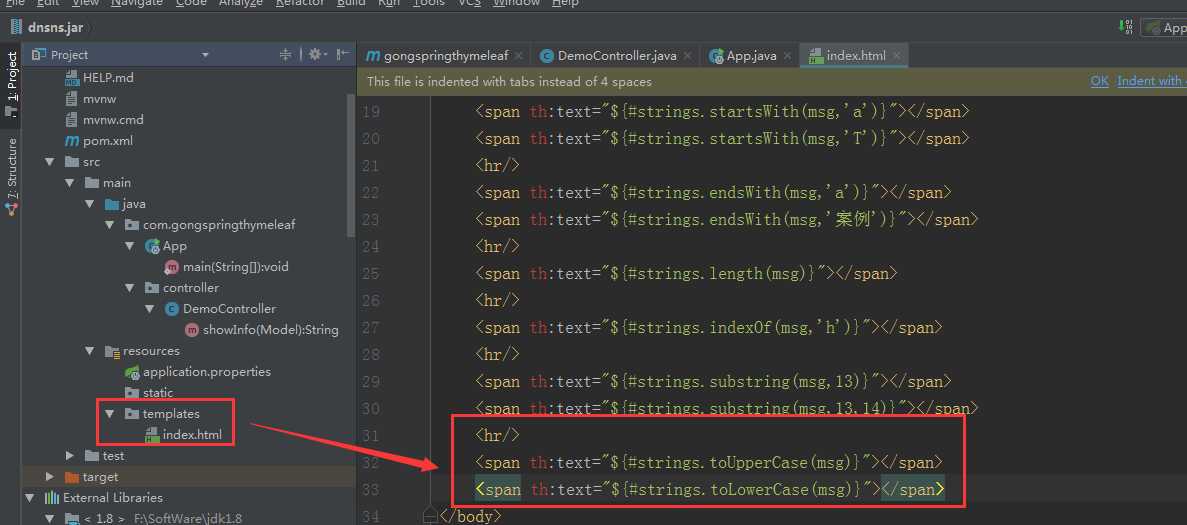Close the index.html editor tab

(x=897, y=55)
